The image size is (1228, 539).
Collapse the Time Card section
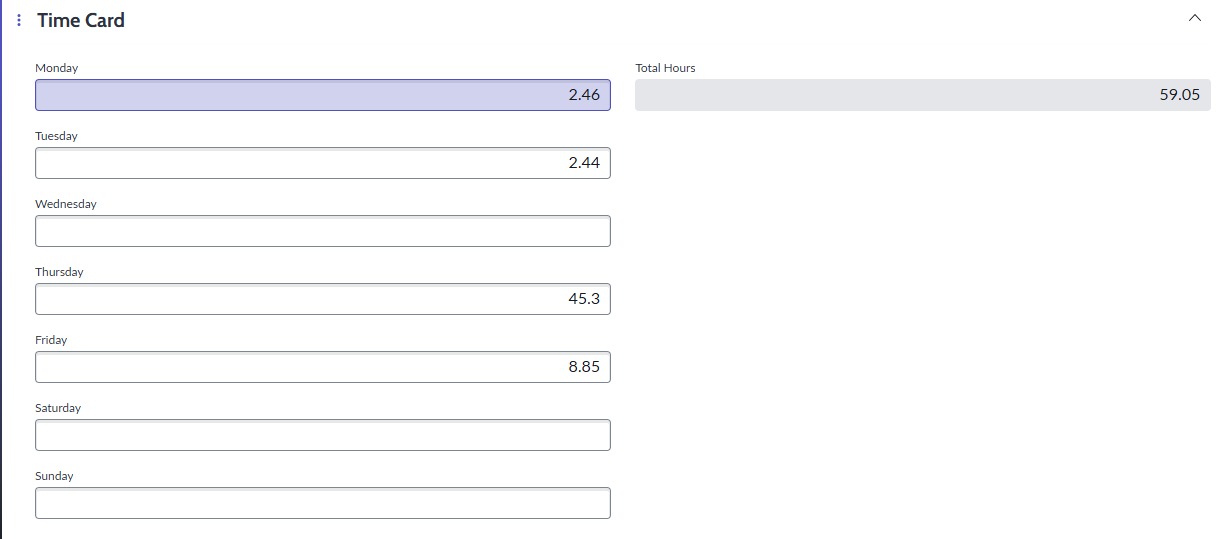[x=1194, y=19]
